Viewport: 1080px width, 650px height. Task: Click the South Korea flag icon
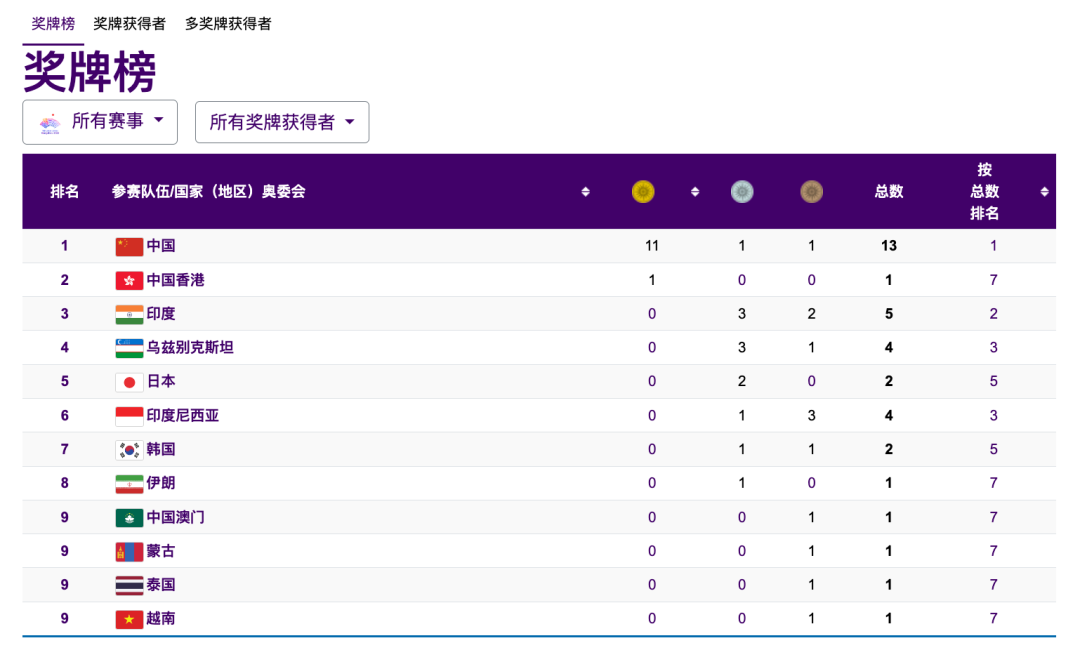point(129,450)
